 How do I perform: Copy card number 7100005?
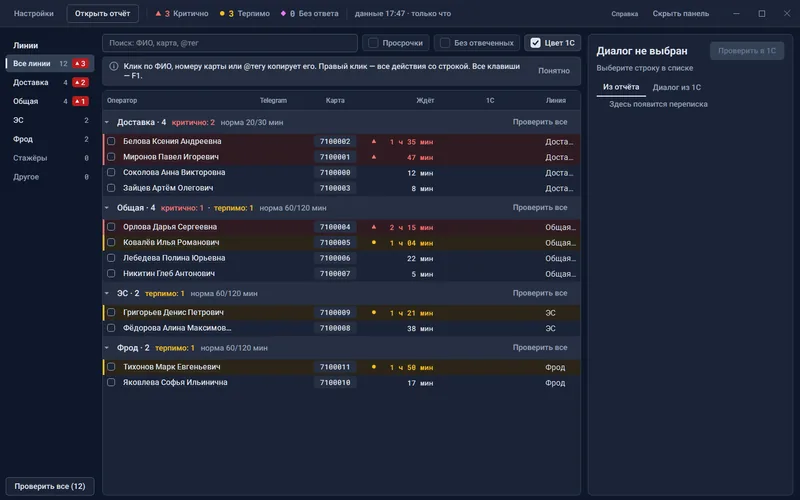pos(335,243)
